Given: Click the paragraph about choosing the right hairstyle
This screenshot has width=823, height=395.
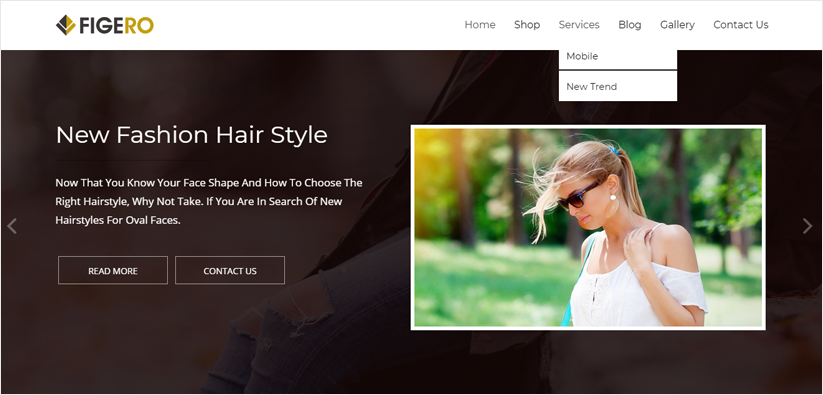Looking at the screenshot, I should pyautogui.click(x=209, y=201).
